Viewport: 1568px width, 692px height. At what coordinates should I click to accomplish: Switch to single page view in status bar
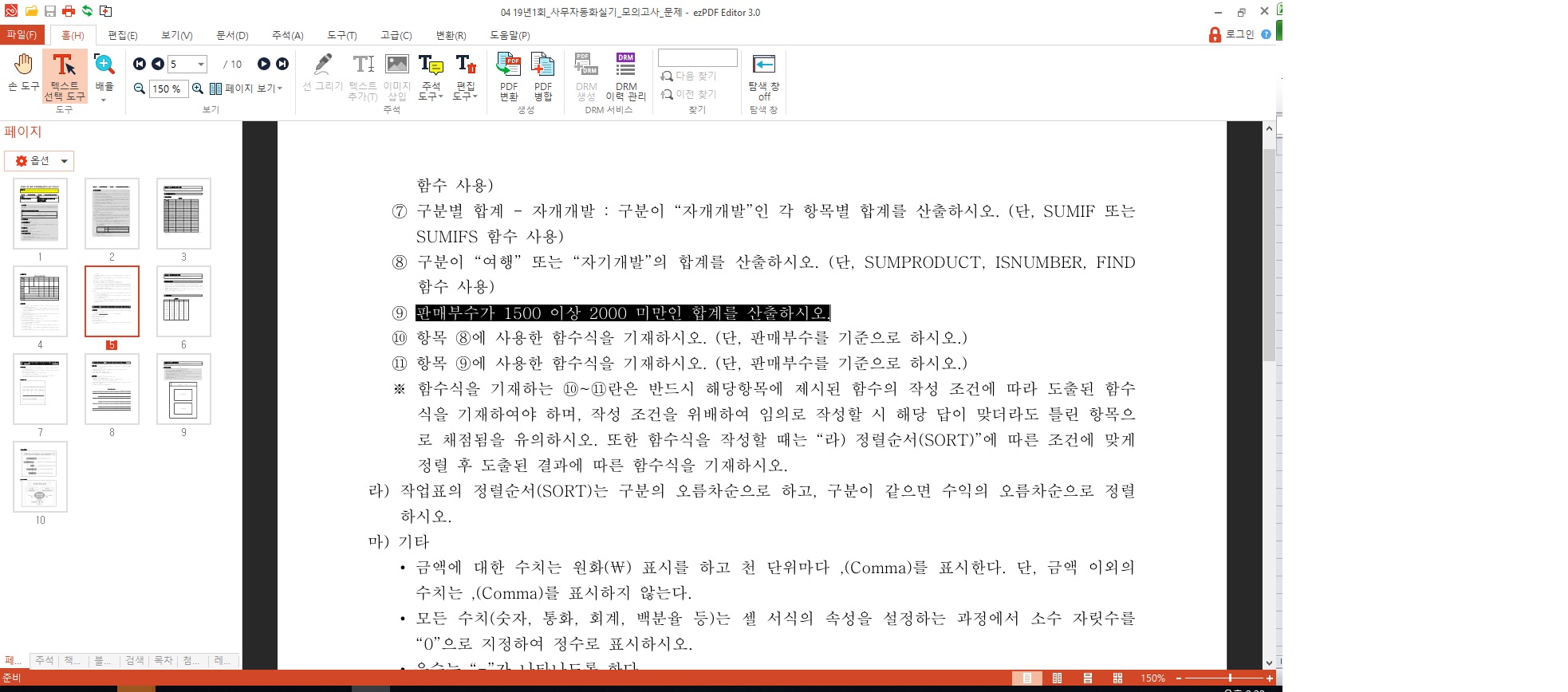pyautogui.click(x=1026, y=678)
